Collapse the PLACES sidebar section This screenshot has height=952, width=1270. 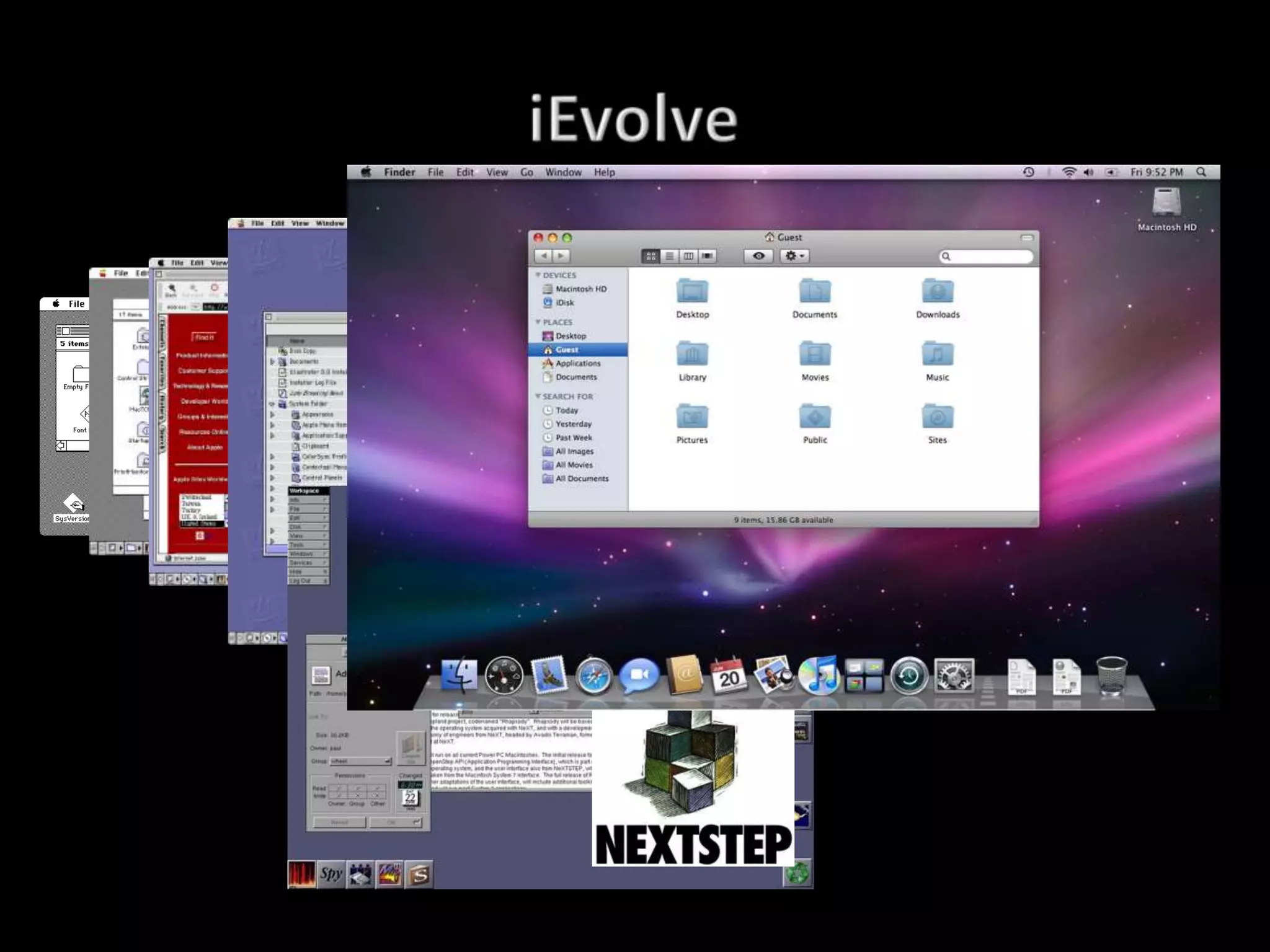point(538,322)
